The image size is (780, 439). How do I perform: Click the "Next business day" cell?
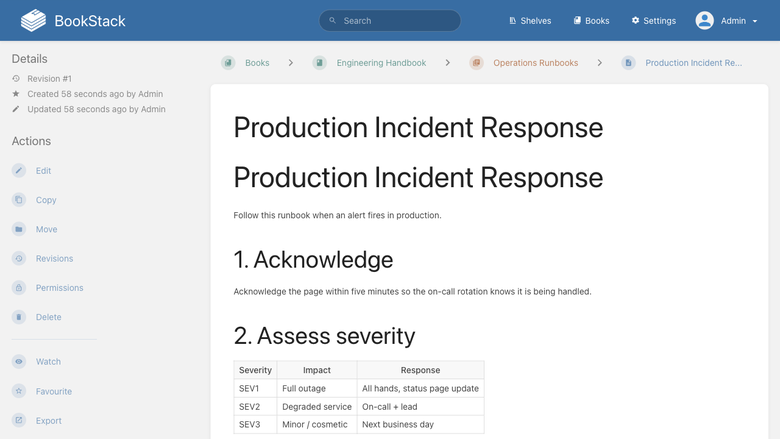pos(420,424)
